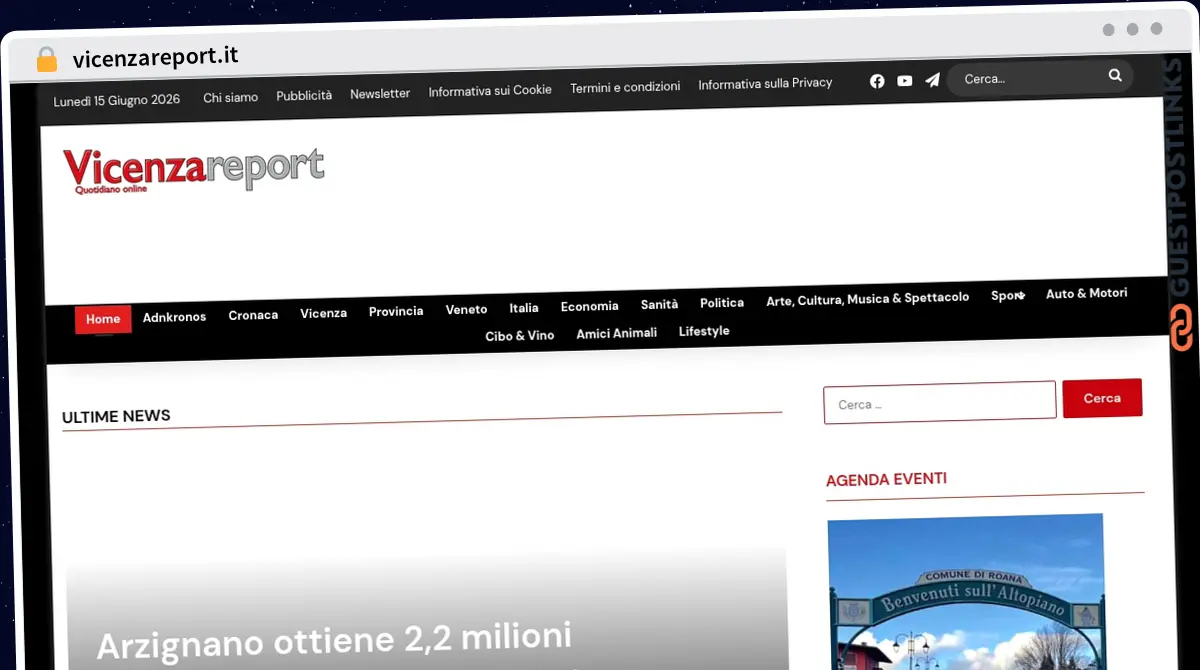The image size is (1200, 670).
Task: Open the Pubblicità link
Action: [x=304, y=95]
